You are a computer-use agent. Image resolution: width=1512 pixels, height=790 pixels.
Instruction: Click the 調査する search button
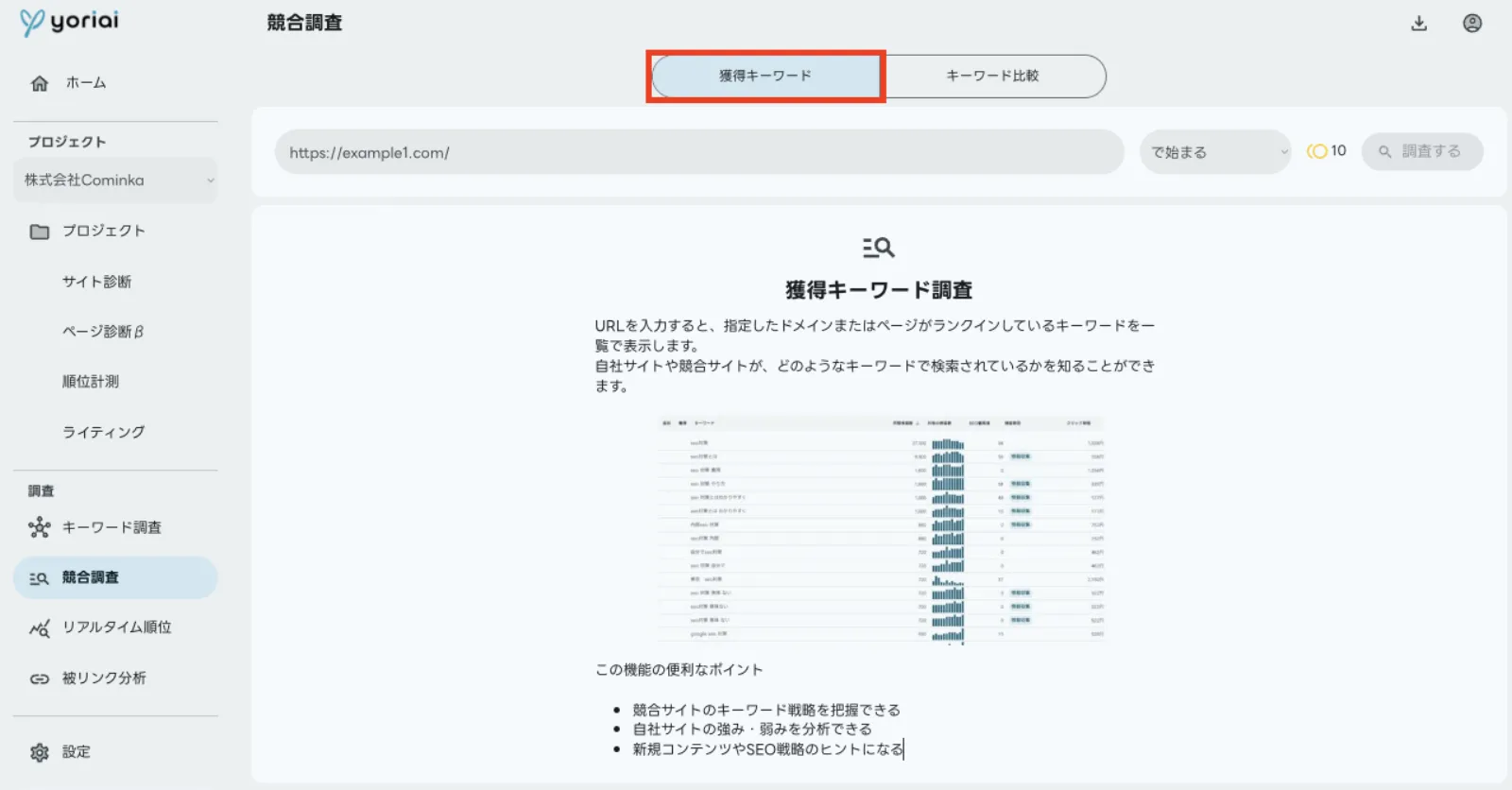click(1421, 151)
